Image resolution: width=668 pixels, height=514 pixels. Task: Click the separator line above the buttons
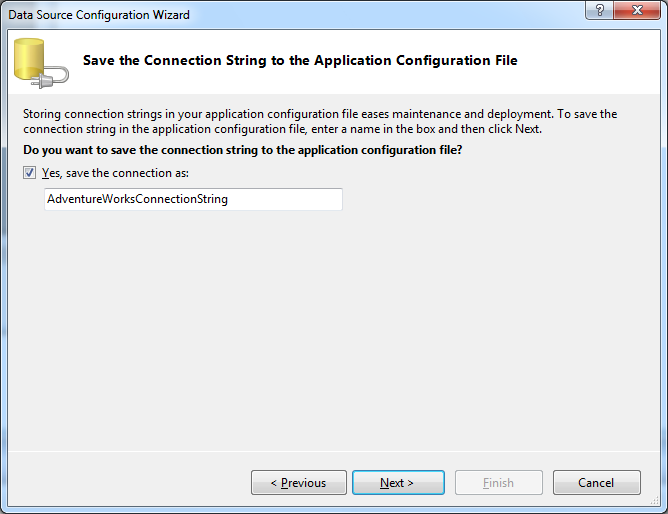[334, 451]
